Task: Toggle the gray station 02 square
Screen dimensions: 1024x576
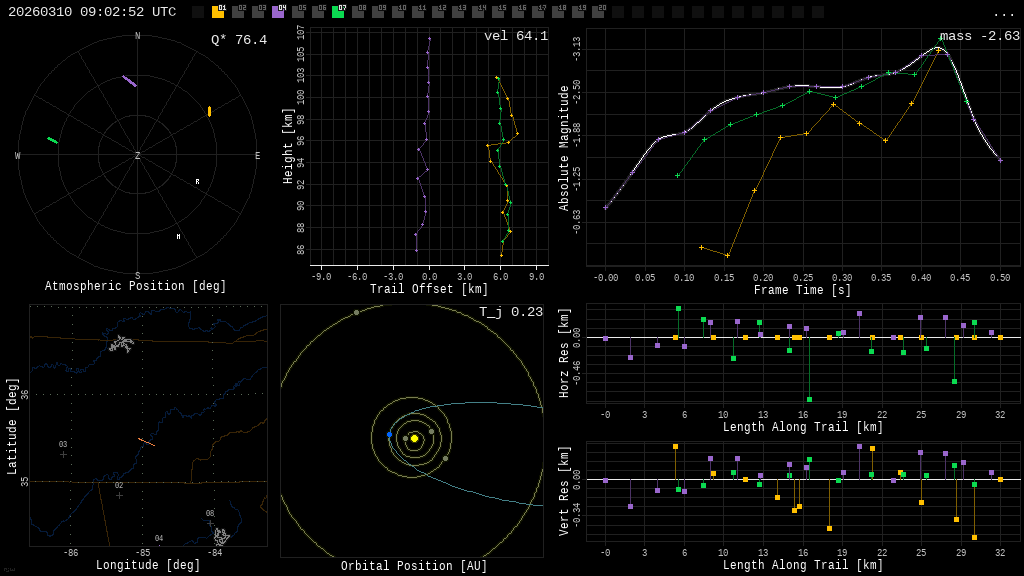Action: click(x=238, y=12)
